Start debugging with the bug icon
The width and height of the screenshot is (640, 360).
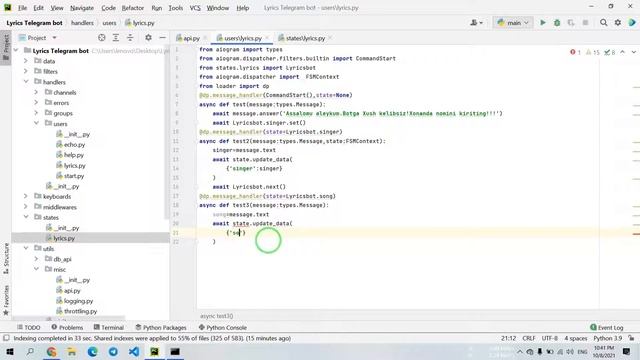pyautogui.click(x=557, y=23)
